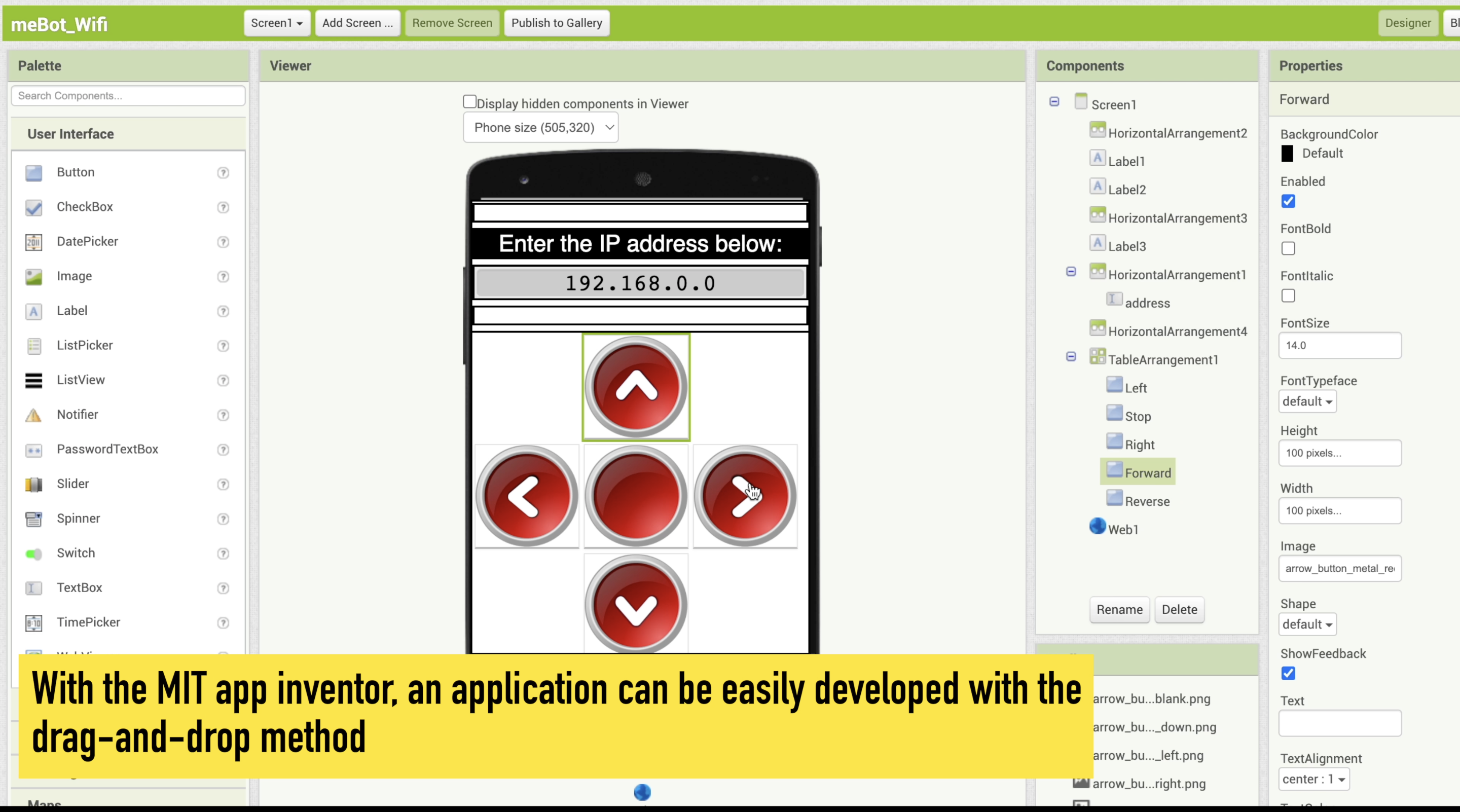Click the Rename button in Components panel

click(1119, 609)
